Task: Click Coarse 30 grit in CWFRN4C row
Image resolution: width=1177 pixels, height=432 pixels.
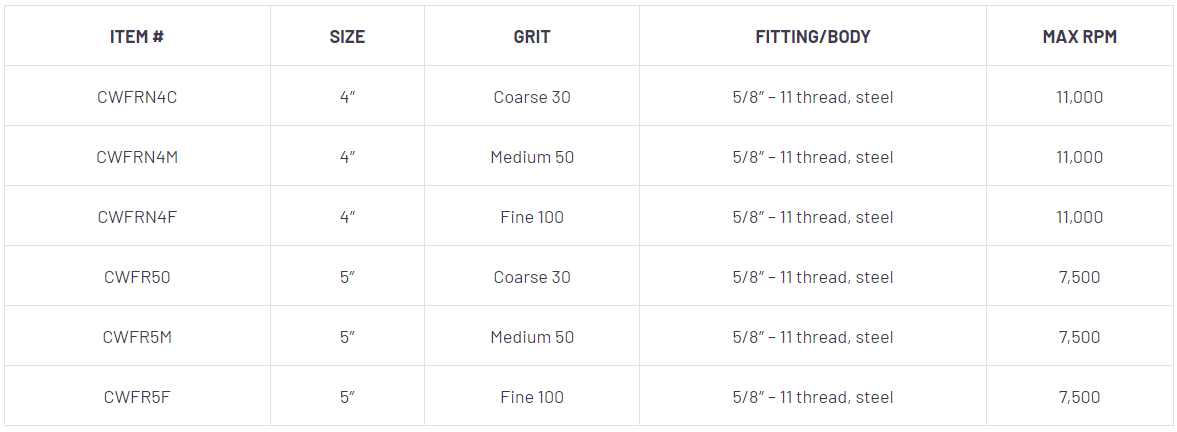Action: pos(532,97)
